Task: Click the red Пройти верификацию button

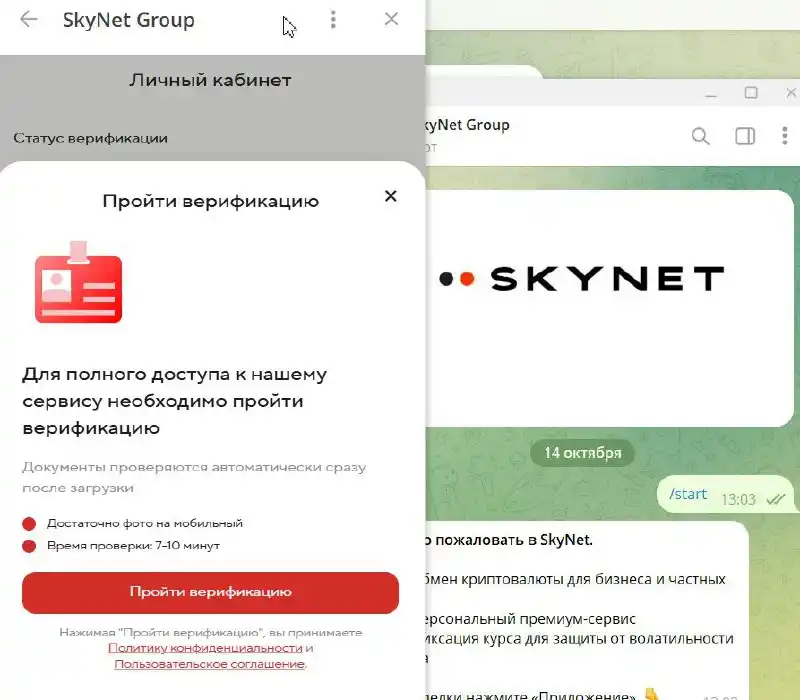Action: click(x=210, y=592)
